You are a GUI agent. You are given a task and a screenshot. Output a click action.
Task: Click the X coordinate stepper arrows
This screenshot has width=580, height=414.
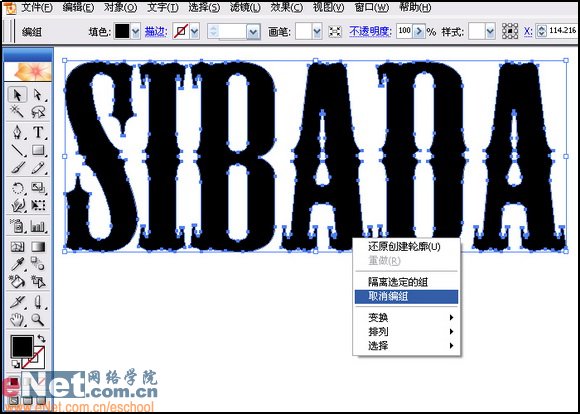coord(541,31)
